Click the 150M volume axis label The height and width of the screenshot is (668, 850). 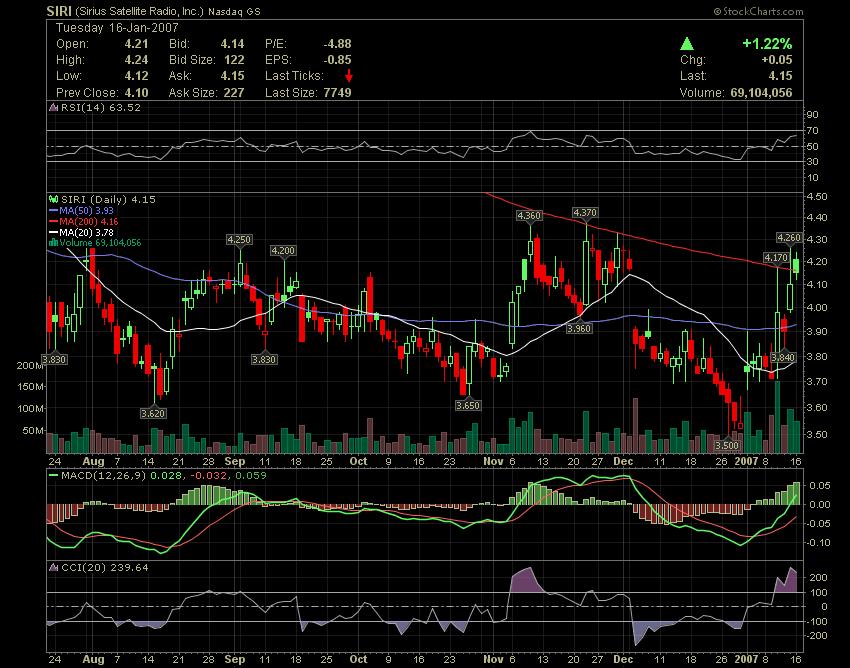tap(30, 387)
